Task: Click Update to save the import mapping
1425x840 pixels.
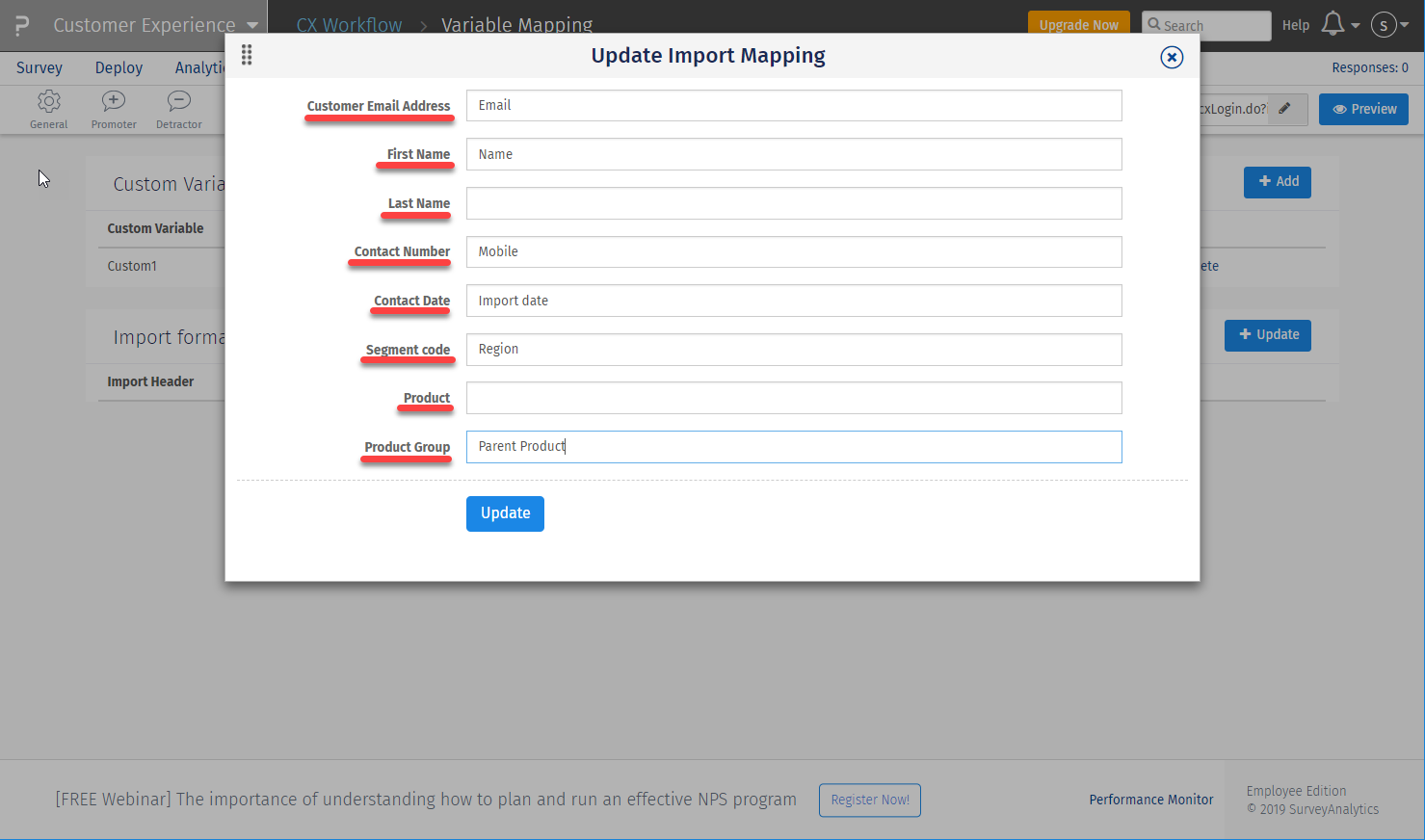Action: tap(505, 513)
